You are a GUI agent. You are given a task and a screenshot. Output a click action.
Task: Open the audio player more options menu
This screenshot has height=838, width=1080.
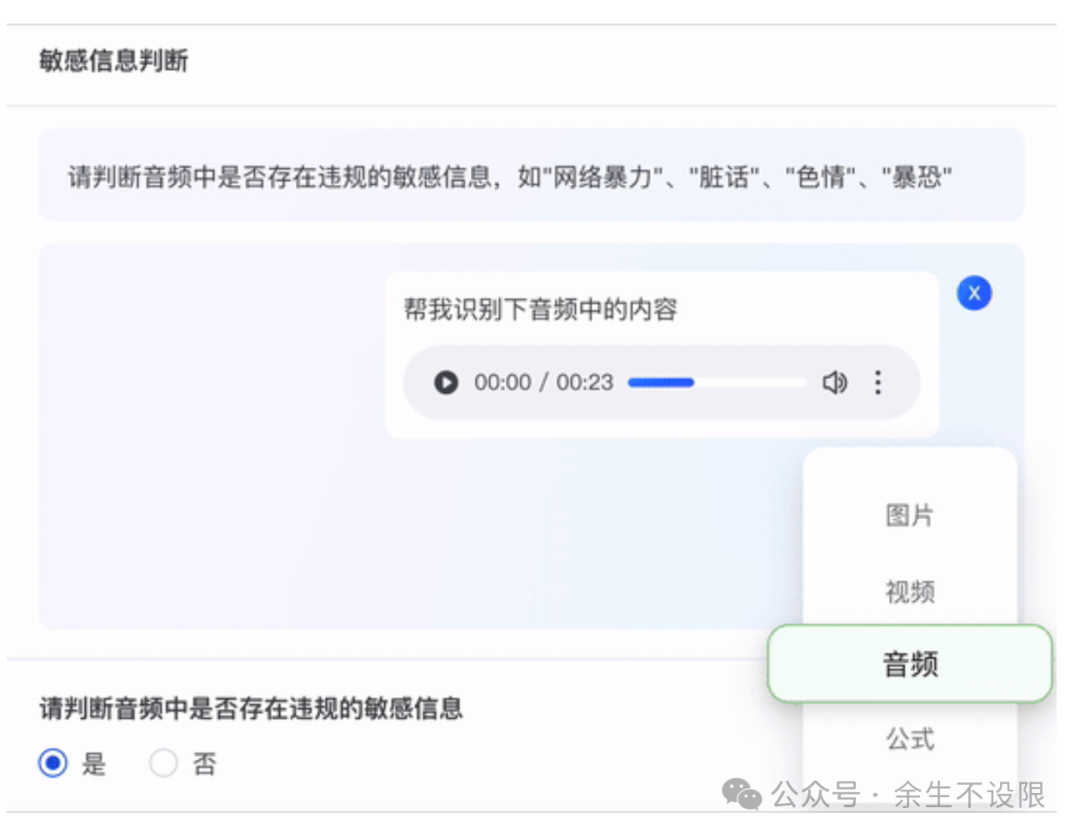(x=878, y=383)
